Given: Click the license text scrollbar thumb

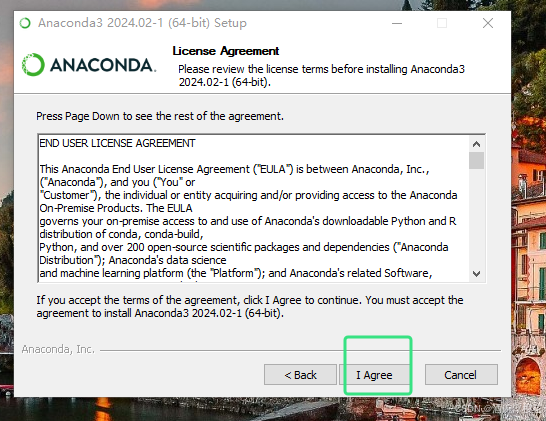Looking at the screenshot, I should 476,161.
